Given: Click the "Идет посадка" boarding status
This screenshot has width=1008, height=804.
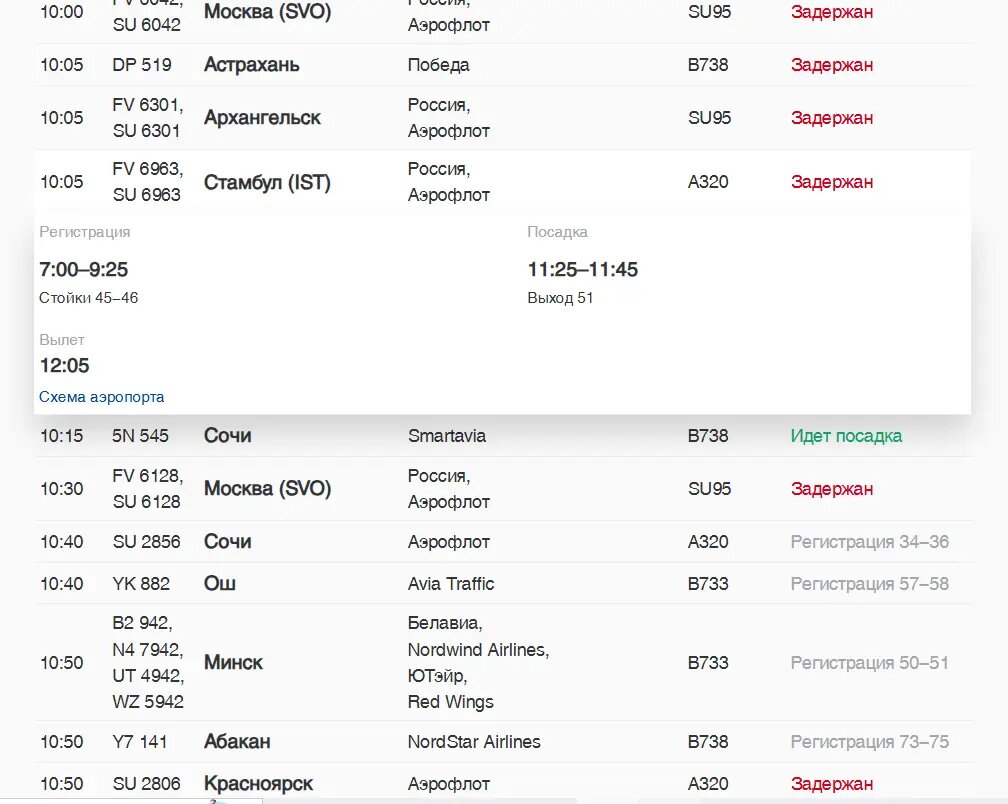Looking at the screenshot, I should [x=846, y=436].
